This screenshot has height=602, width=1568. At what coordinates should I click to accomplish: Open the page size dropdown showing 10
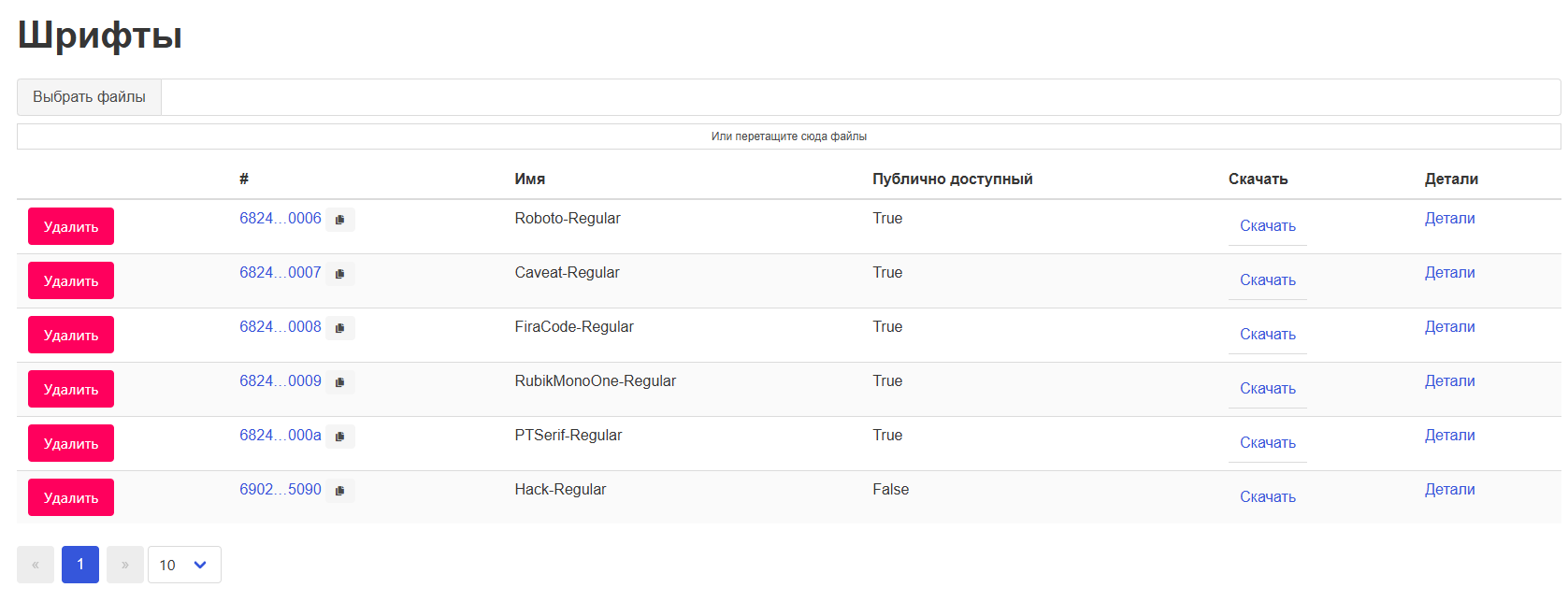pyautogui.click(x=184, y=565)
